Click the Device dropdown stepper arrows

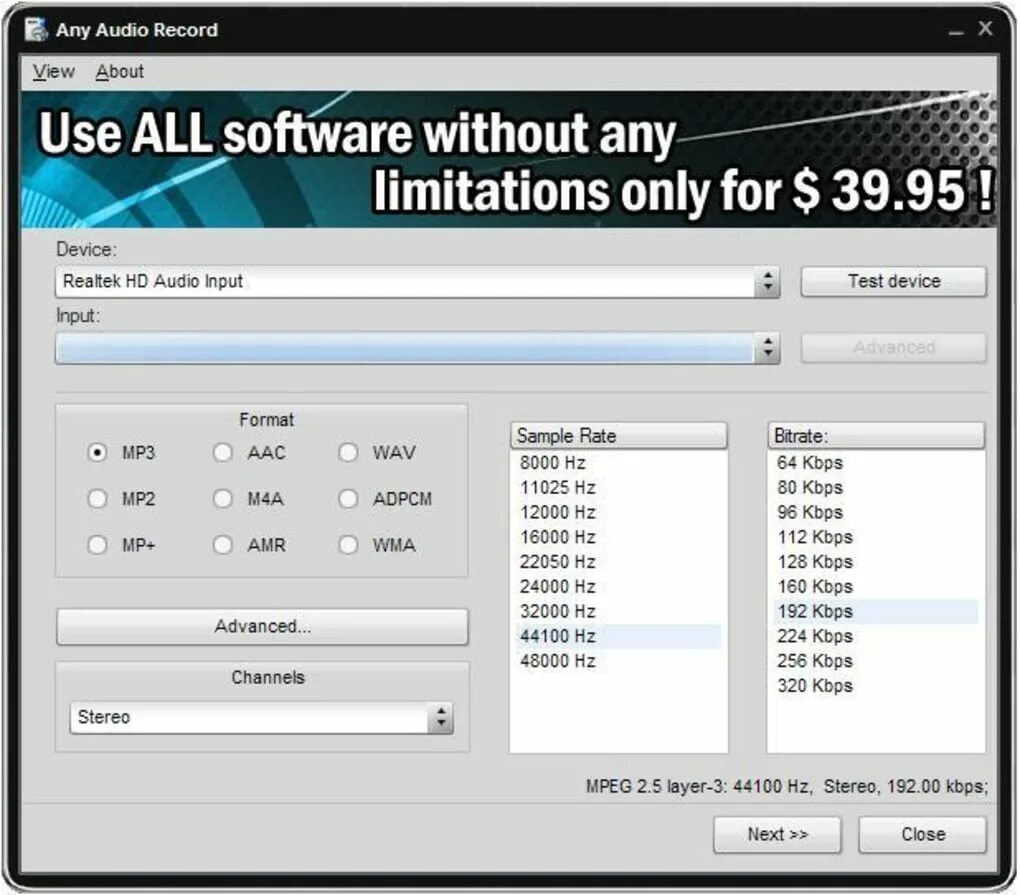pyautogui.click(x=768, y=281)
